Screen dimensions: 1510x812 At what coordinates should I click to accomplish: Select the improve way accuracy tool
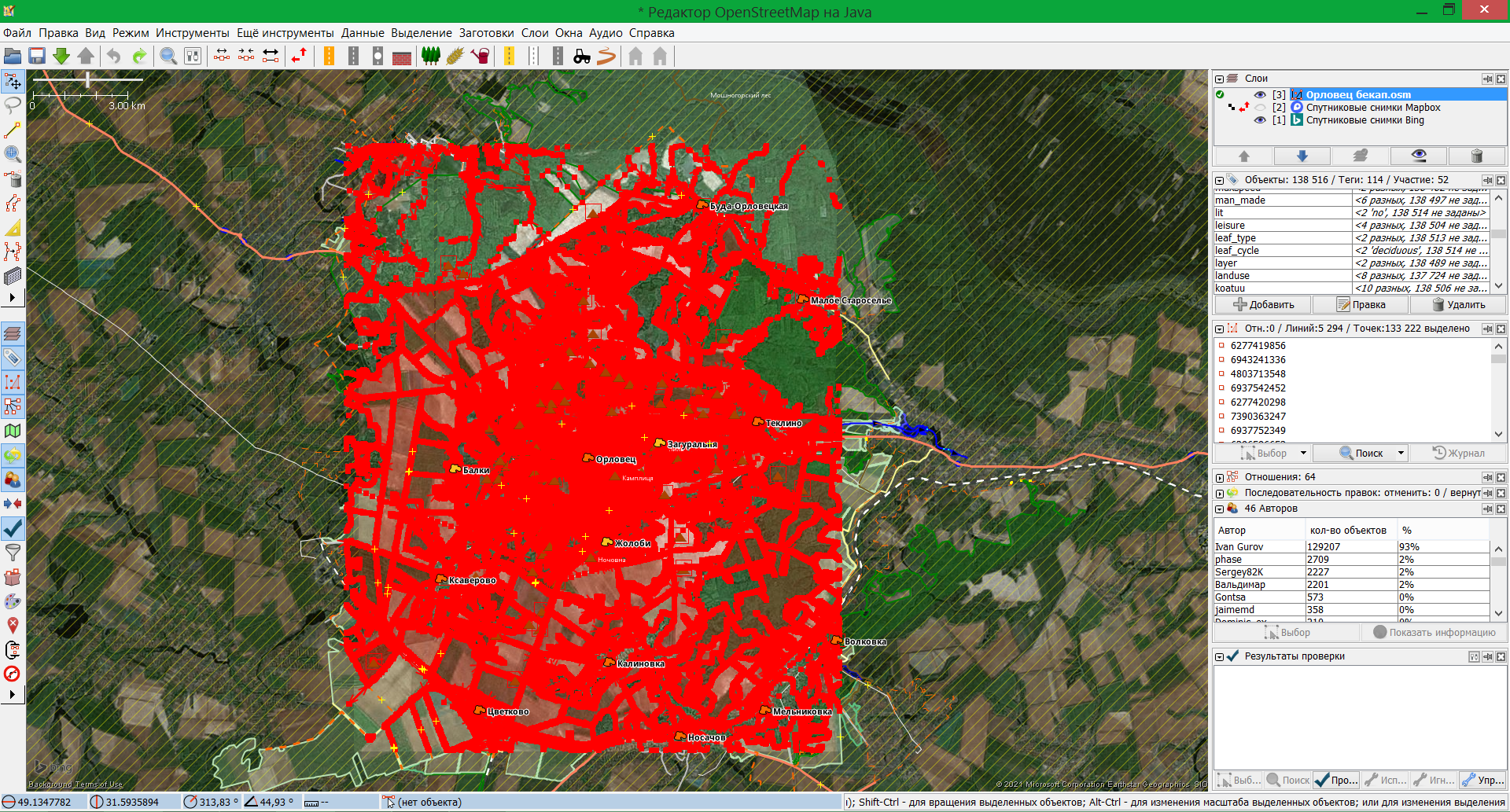(x=13, y=203)
